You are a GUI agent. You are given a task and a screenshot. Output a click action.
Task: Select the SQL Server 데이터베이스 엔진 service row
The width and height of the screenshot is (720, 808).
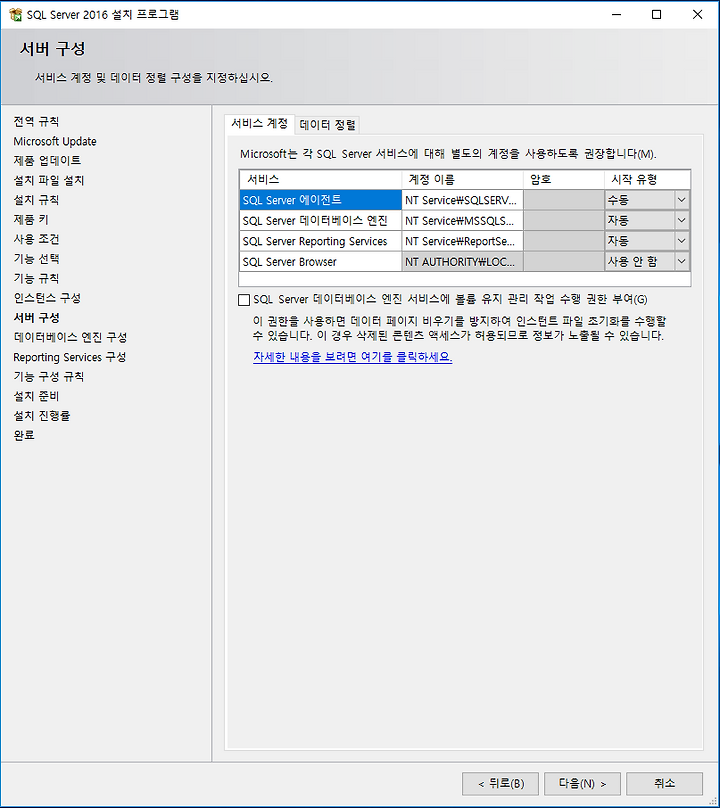pos(321,221)
